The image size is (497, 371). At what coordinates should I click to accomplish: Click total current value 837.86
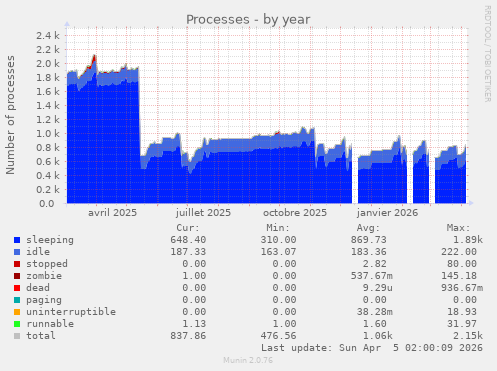188,336
